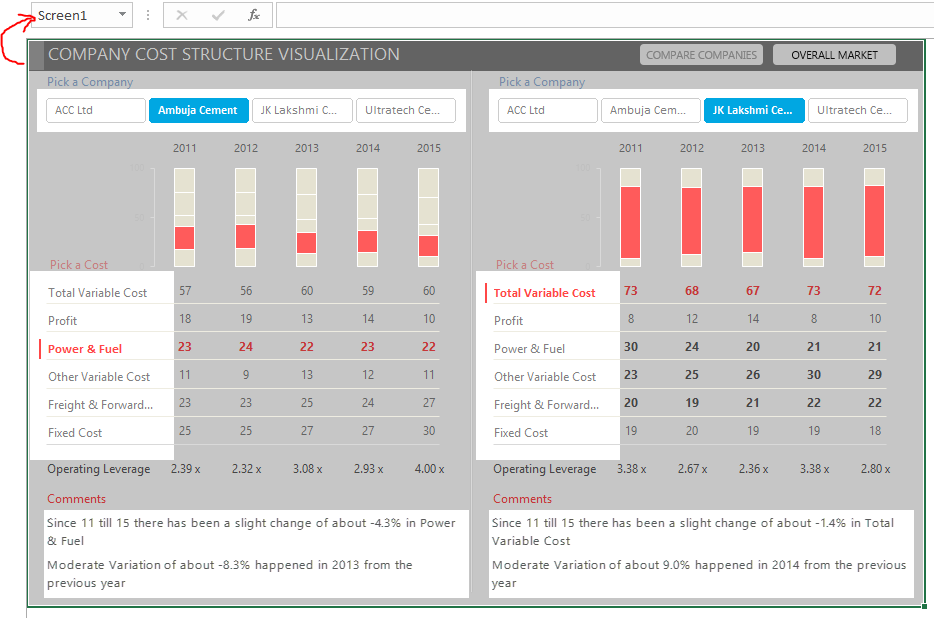Click right panel 2013 red bar segment

[x=752, y=219]
